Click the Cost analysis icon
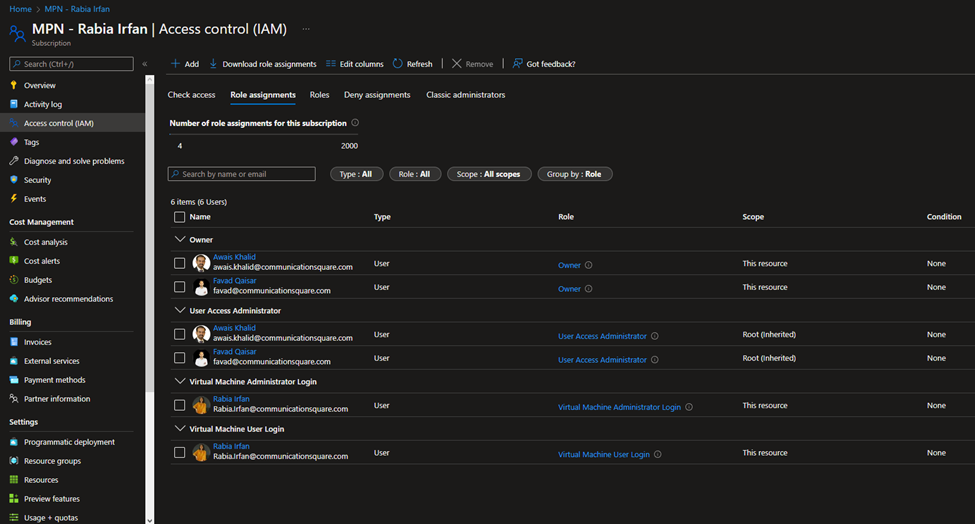Screen dimensions: 975x524 click(x=14, y=242)
